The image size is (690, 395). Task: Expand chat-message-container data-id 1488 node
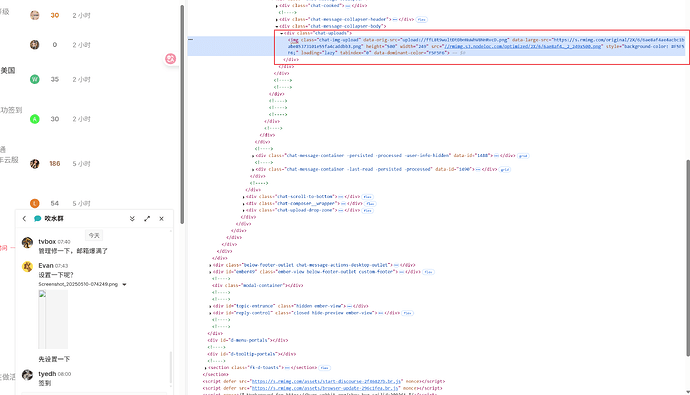coord(253,156)
